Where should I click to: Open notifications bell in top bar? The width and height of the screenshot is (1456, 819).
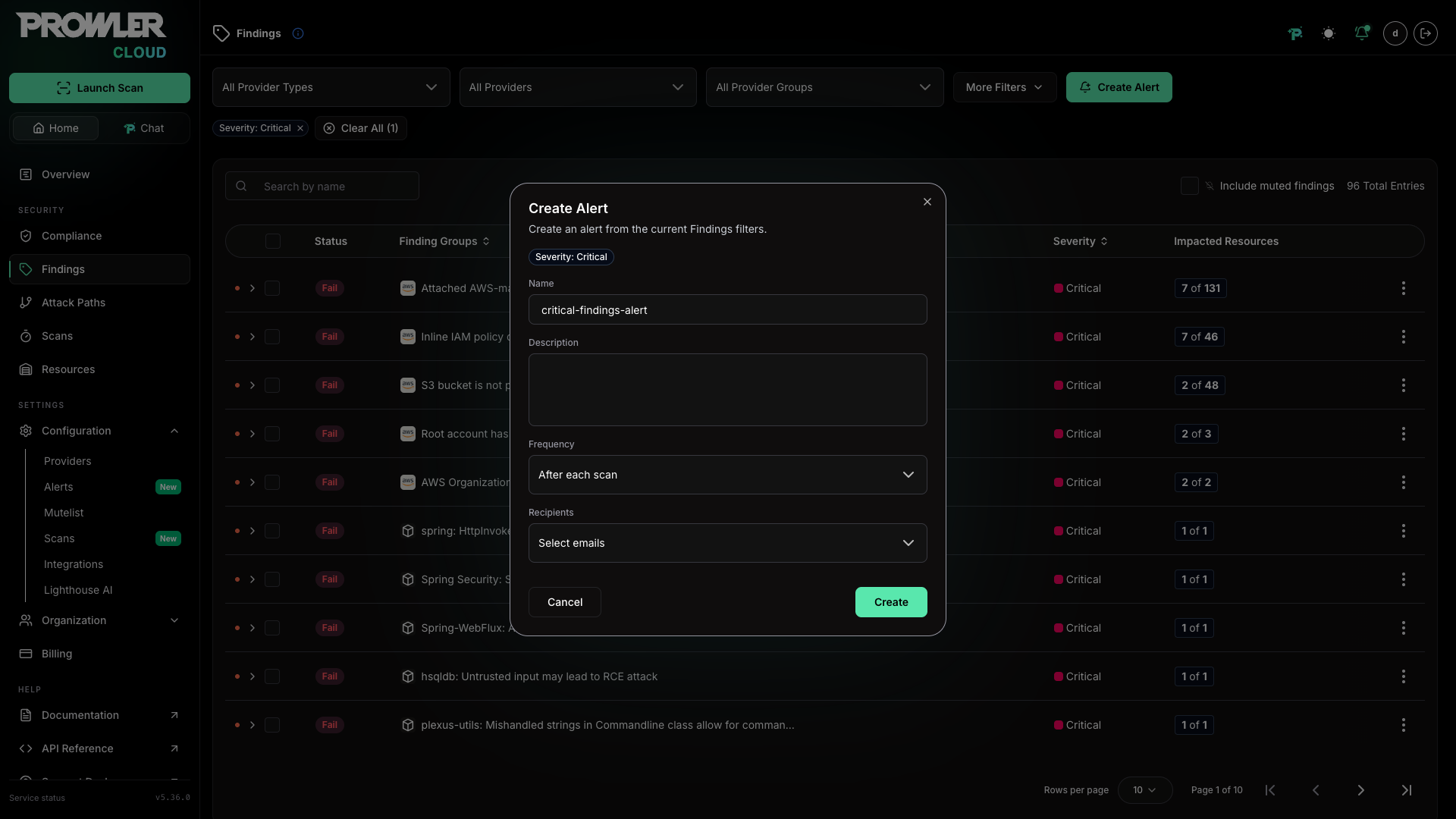[1362, 33]
